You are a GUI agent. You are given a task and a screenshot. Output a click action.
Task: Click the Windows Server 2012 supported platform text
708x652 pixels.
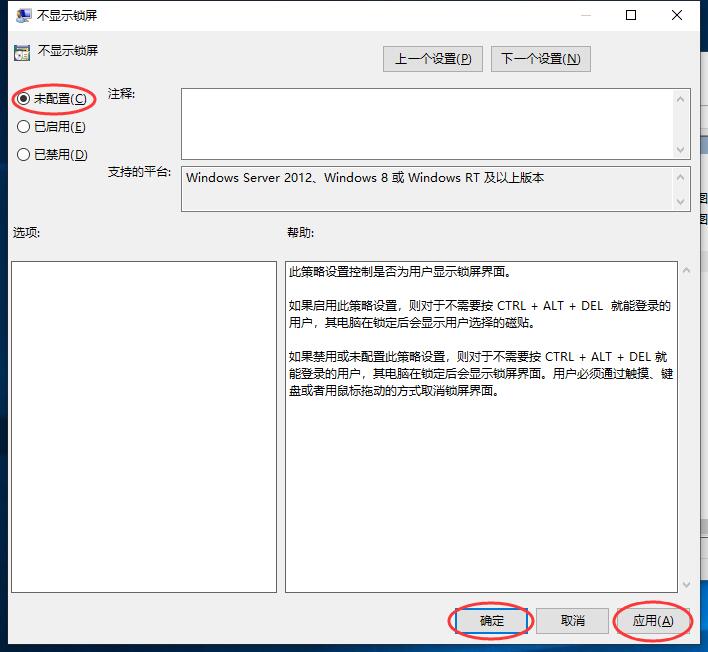pyautogui.click(x=365, y=177)
